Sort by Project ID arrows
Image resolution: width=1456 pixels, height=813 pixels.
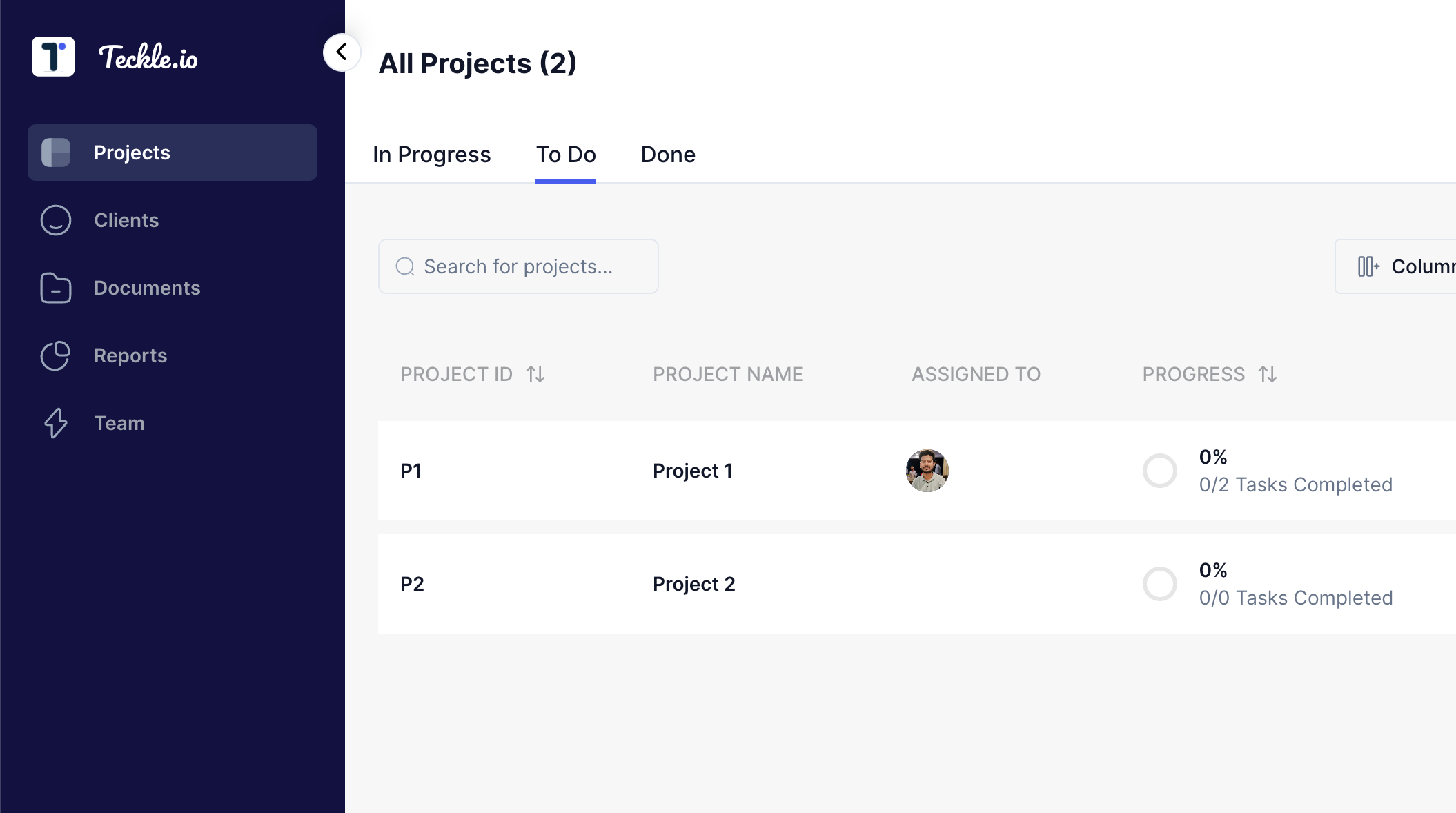[535, 374]
